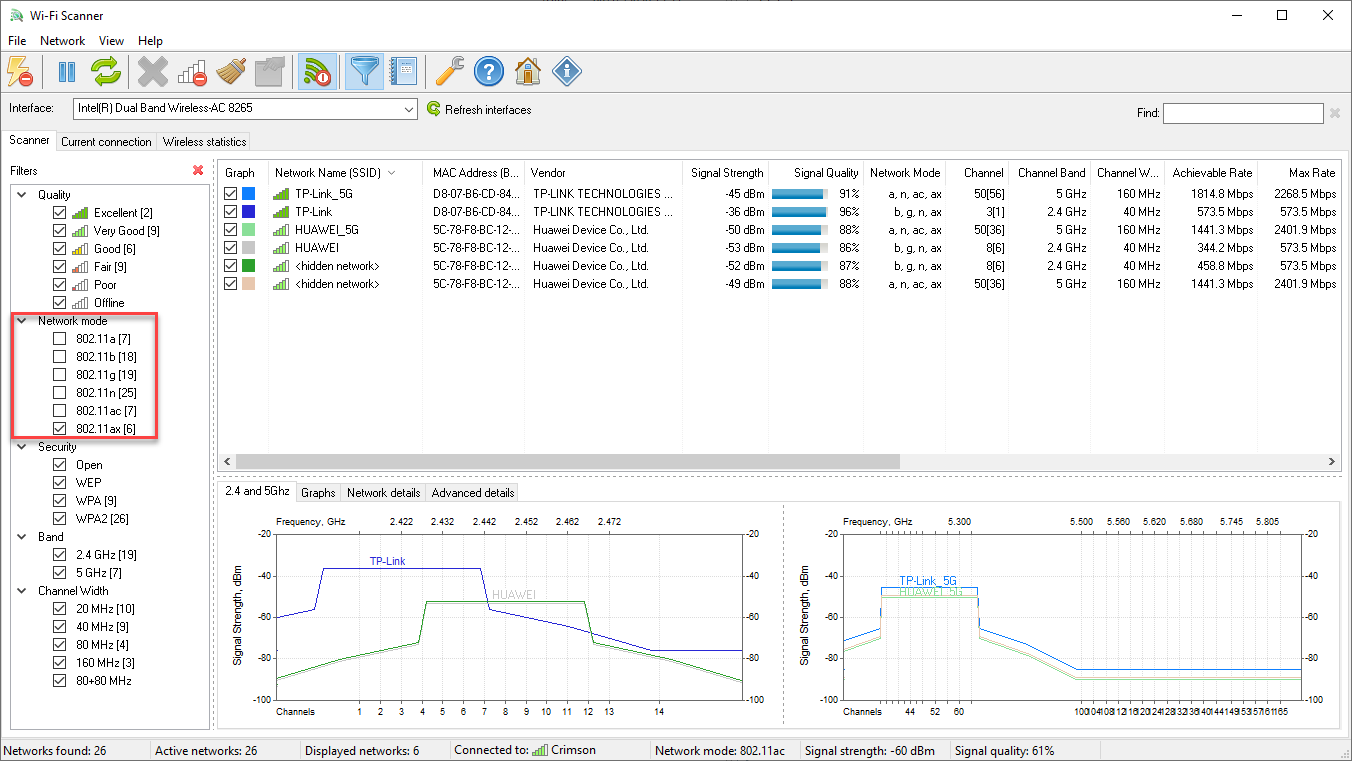Click the green refresh arrows icon
This screenshot has height=761, width=1352.
tap(106, 72)
